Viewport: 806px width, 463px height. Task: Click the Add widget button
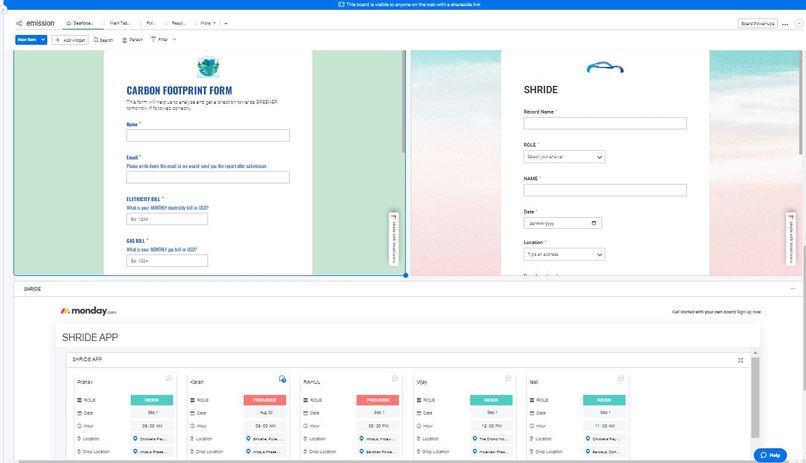(70, 40)
